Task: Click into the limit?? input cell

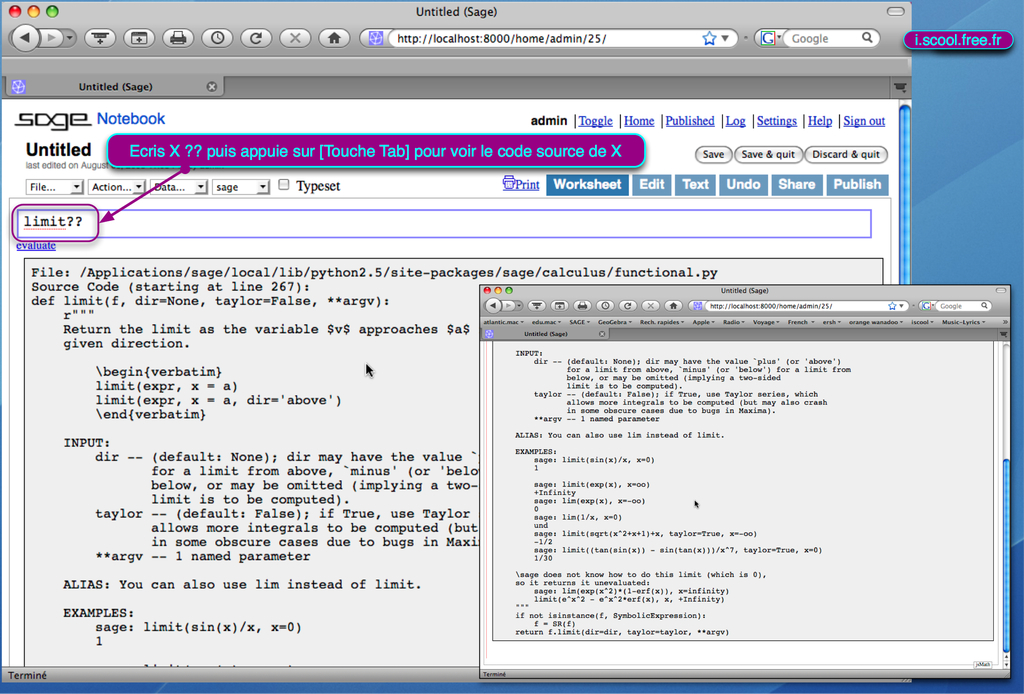Action: pos(442,223)
